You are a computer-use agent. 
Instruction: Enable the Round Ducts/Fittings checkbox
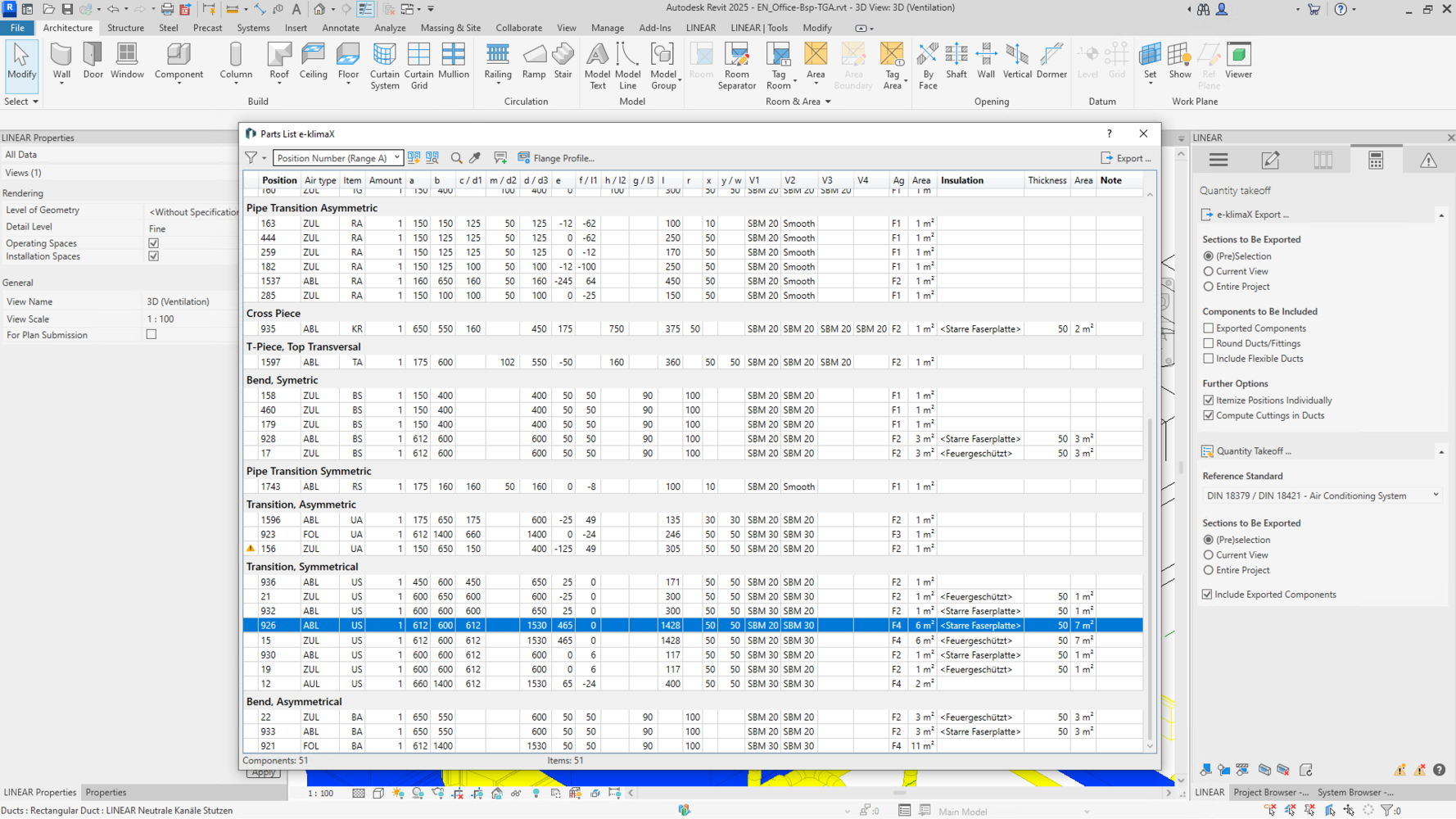[1208, 343]
